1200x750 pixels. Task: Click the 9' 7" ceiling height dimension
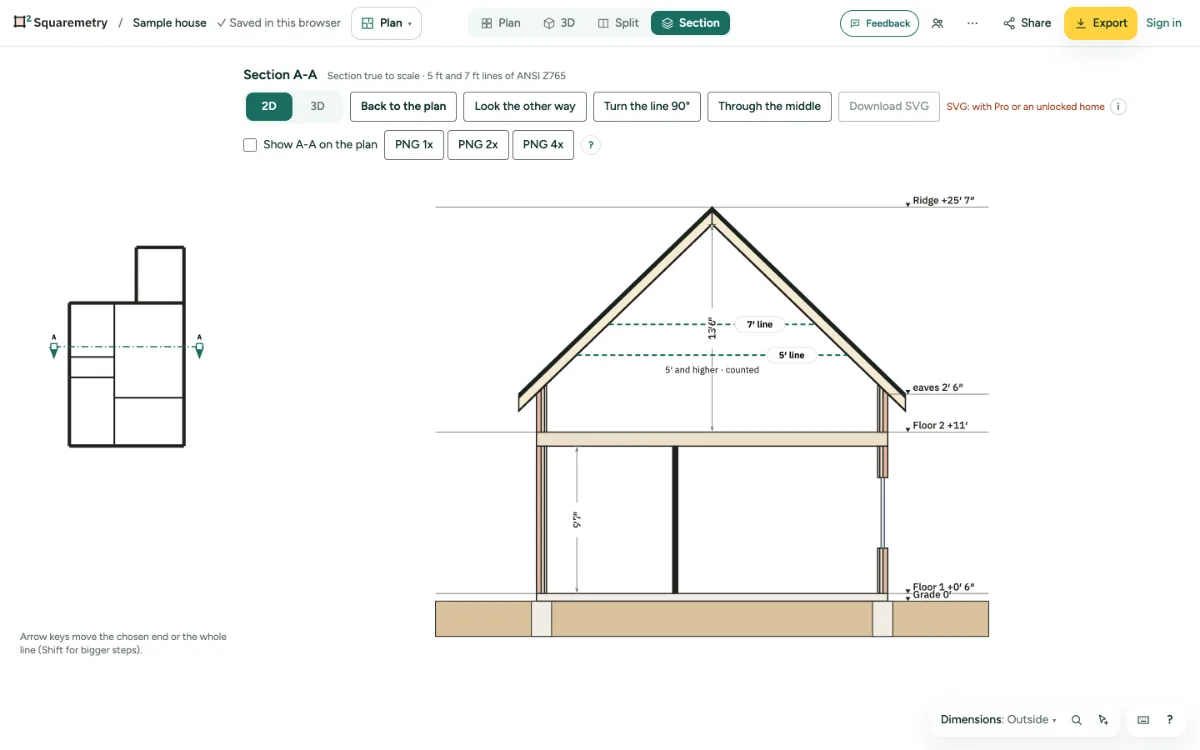576,520
